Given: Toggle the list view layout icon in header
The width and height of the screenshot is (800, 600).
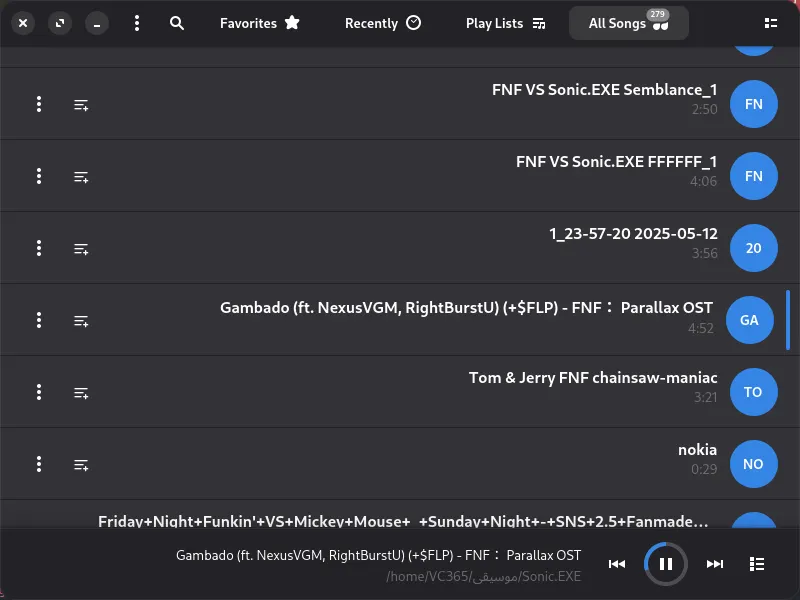Looking at the screenshot, I should (x=771, y=23).
